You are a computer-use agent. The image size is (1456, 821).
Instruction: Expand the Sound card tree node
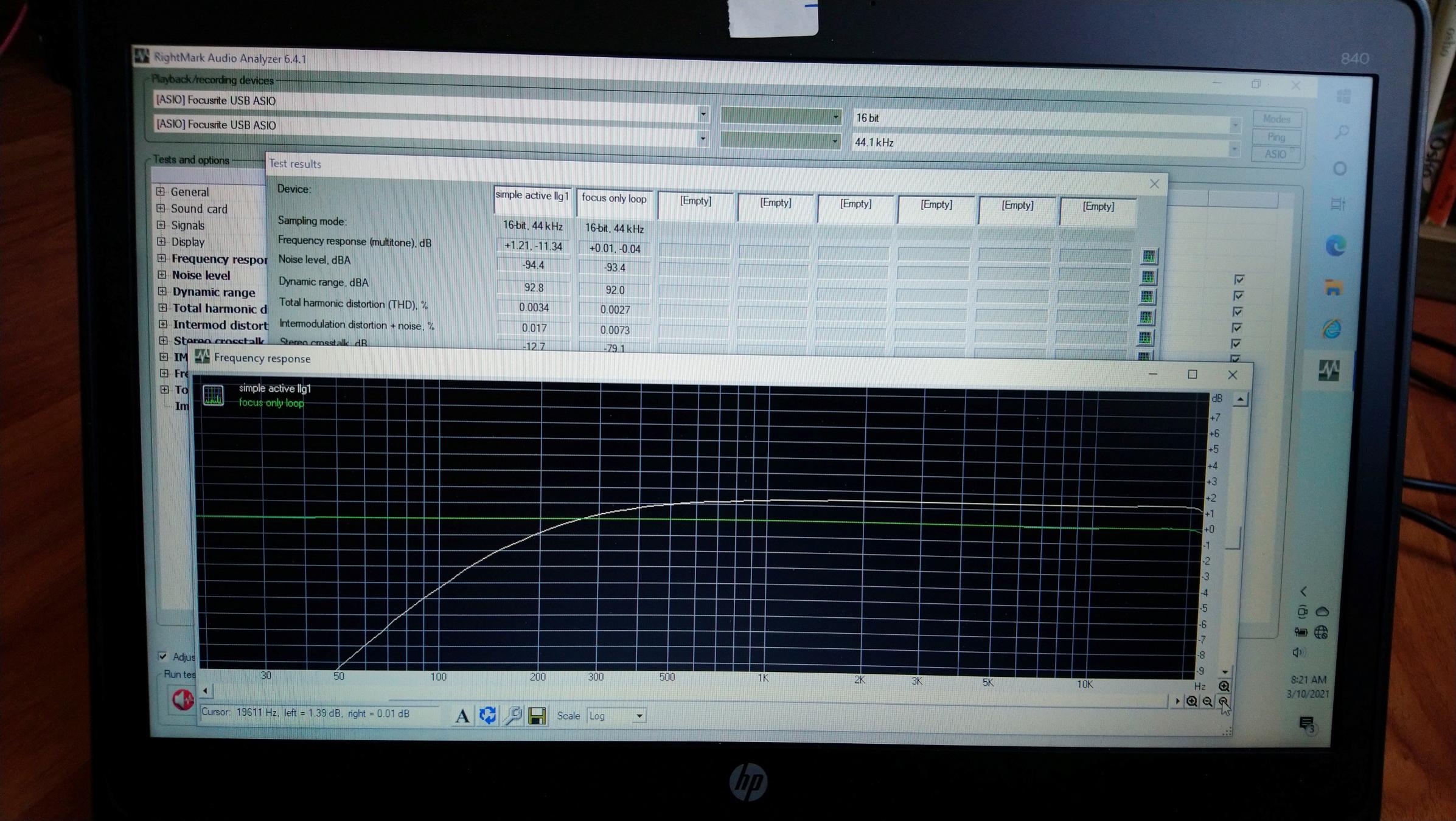pos(161,208)
